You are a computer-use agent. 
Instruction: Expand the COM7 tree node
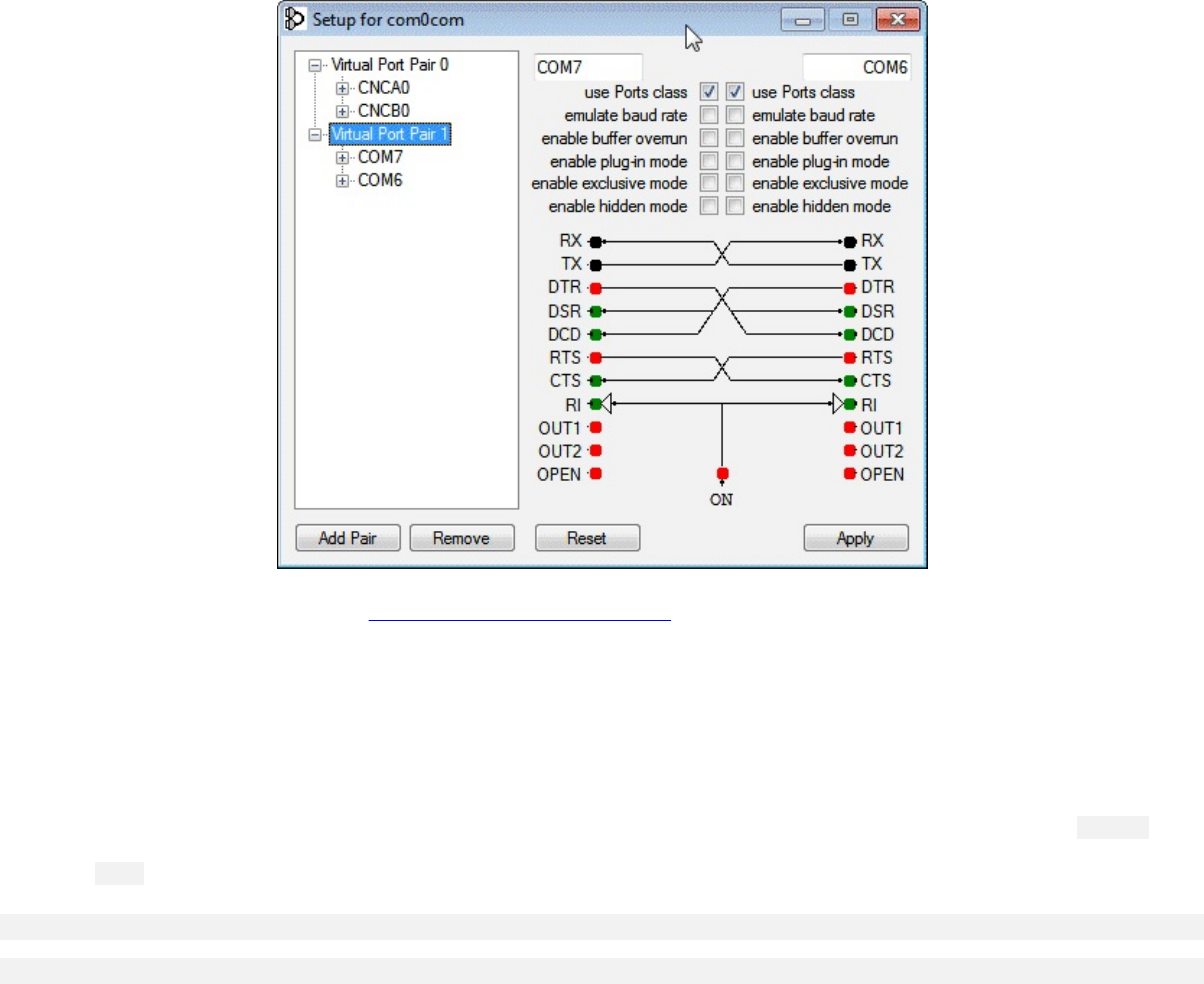pos(342,158)
